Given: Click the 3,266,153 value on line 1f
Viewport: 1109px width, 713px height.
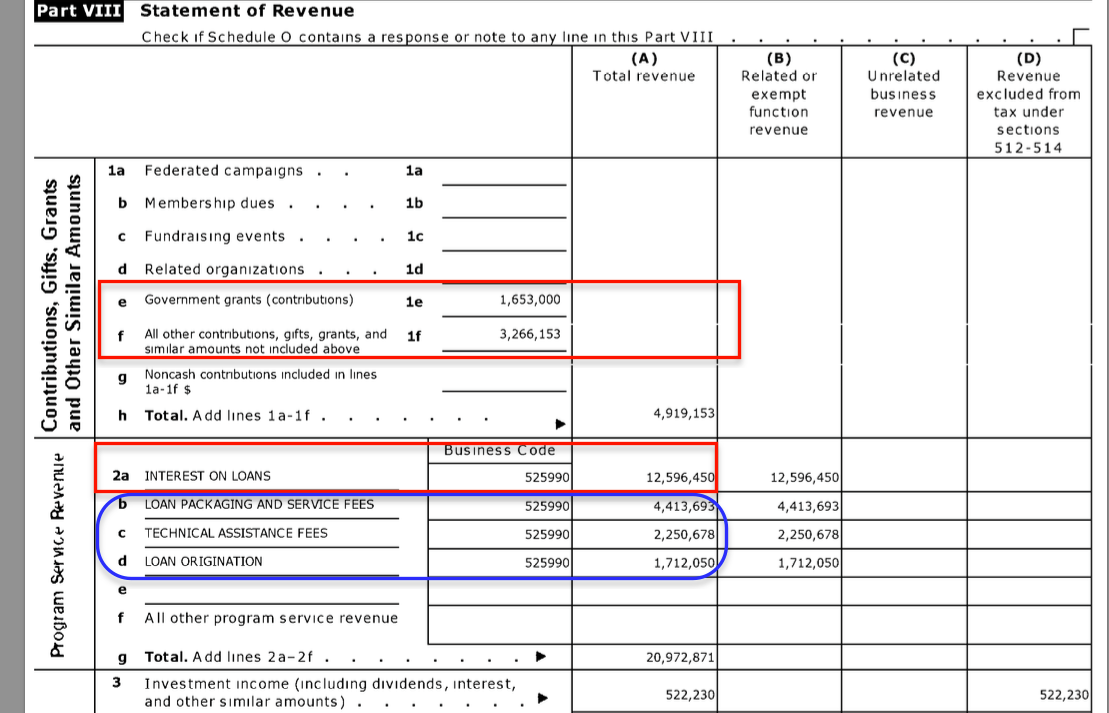Looking at the screenshot, I should pyautogui.click(x=530, y=335).
